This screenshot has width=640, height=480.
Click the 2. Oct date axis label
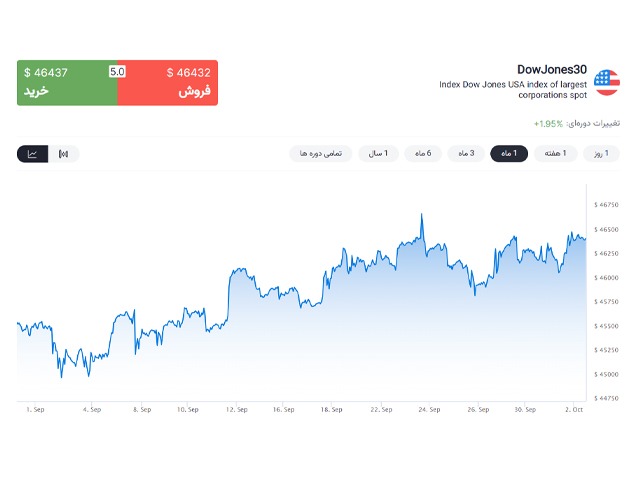tap(573, 409)
